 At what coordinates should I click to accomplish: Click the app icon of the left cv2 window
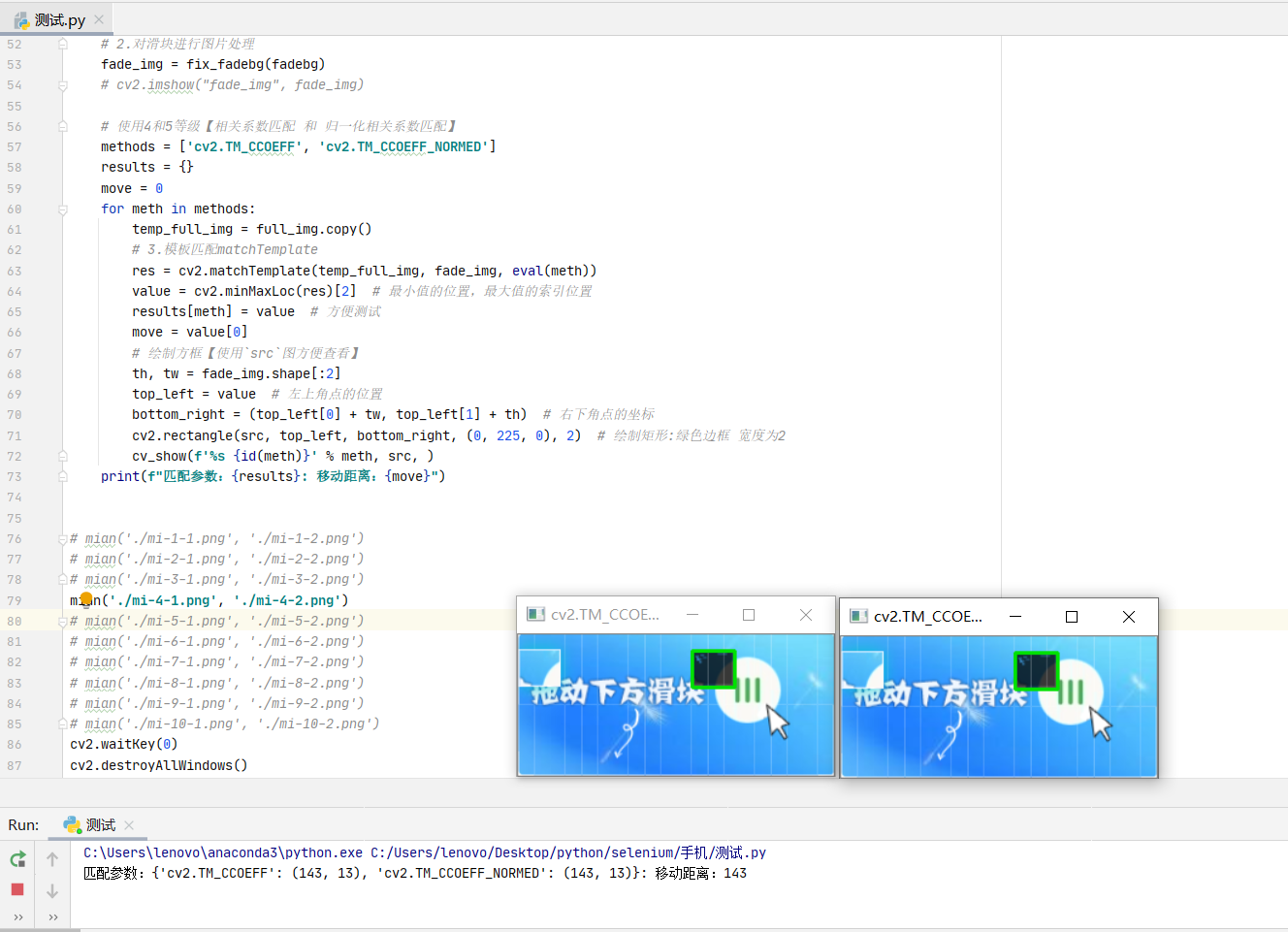(x=535, y=614)
